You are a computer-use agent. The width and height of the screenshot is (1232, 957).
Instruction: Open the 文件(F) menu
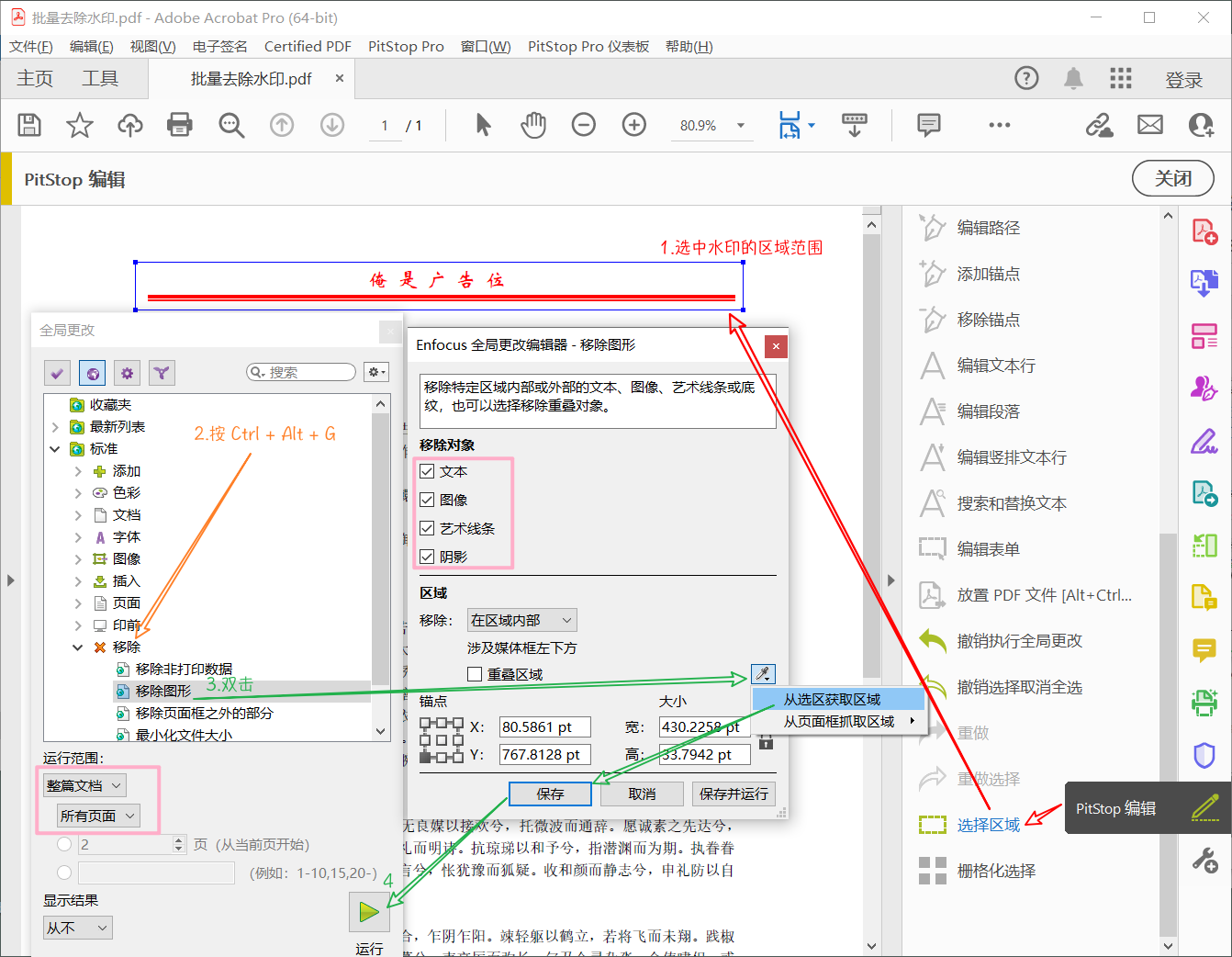coord(31,47)
